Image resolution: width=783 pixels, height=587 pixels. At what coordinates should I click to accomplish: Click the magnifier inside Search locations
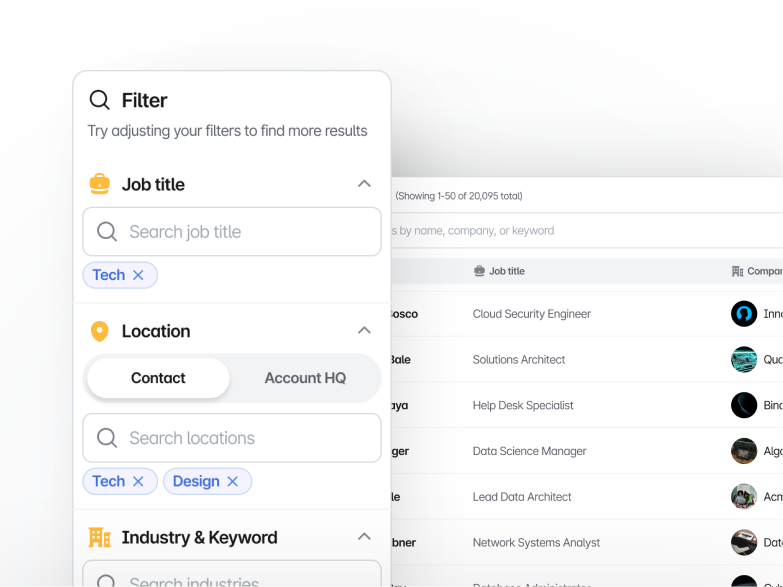[107, 438]
